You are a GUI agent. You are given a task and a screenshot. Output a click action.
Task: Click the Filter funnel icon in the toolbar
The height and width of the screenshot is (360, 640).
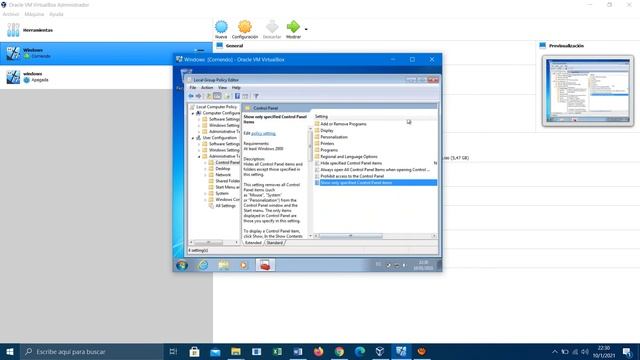click(x=256, y=96)
